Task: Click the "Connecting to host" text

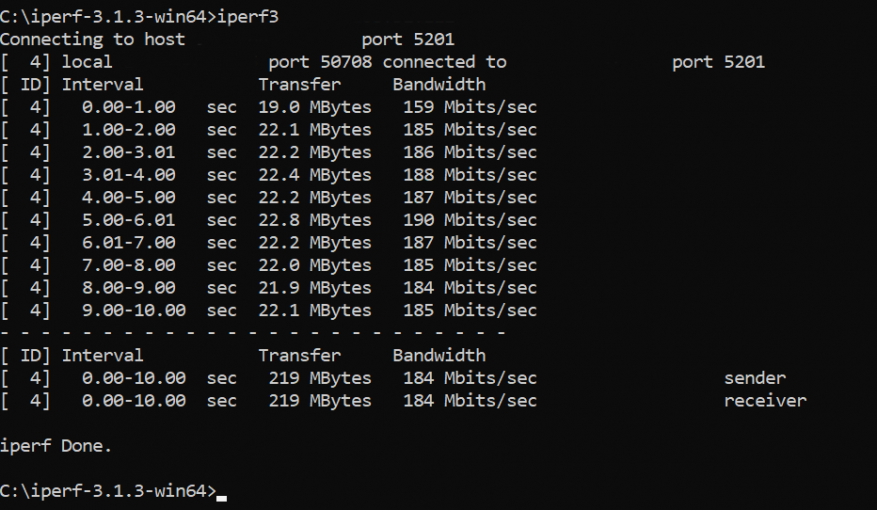Action: tap(92, 39)
